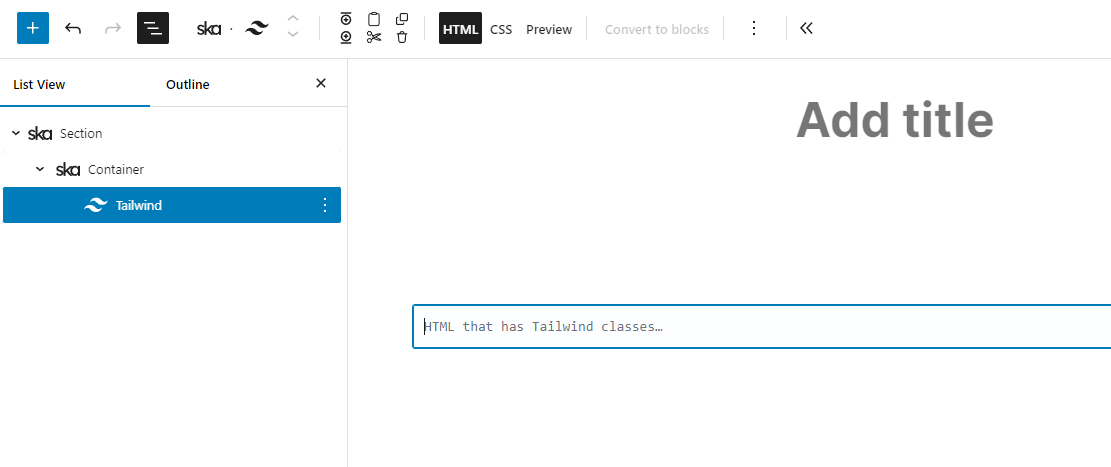Collapse the toolbar with double chevron

click(x=806, y=28)
